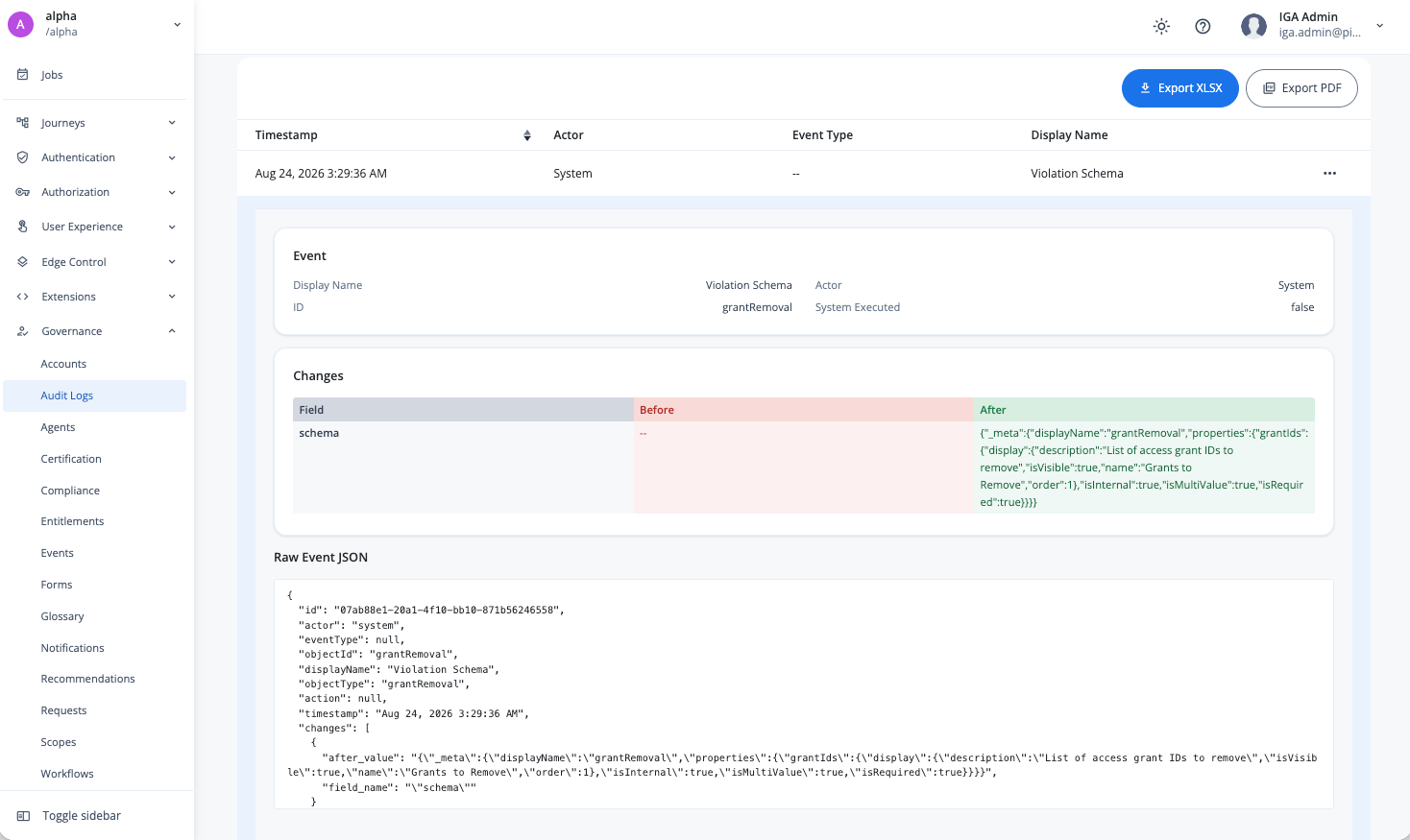Click the Event Type column header
Screen dimensions: 1410x840
point(822,135)
